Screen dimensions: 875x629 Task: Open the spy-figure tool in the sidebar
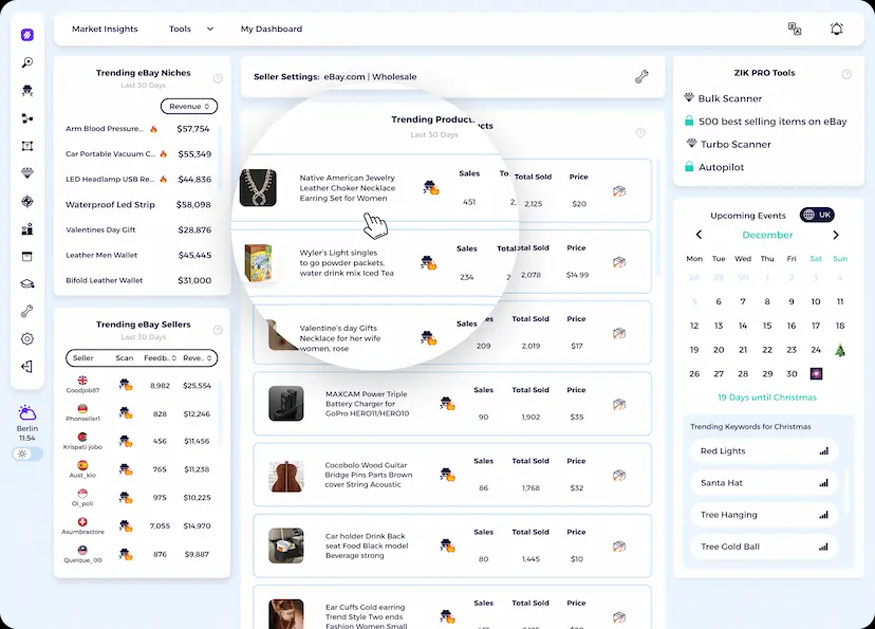point(27,90)
